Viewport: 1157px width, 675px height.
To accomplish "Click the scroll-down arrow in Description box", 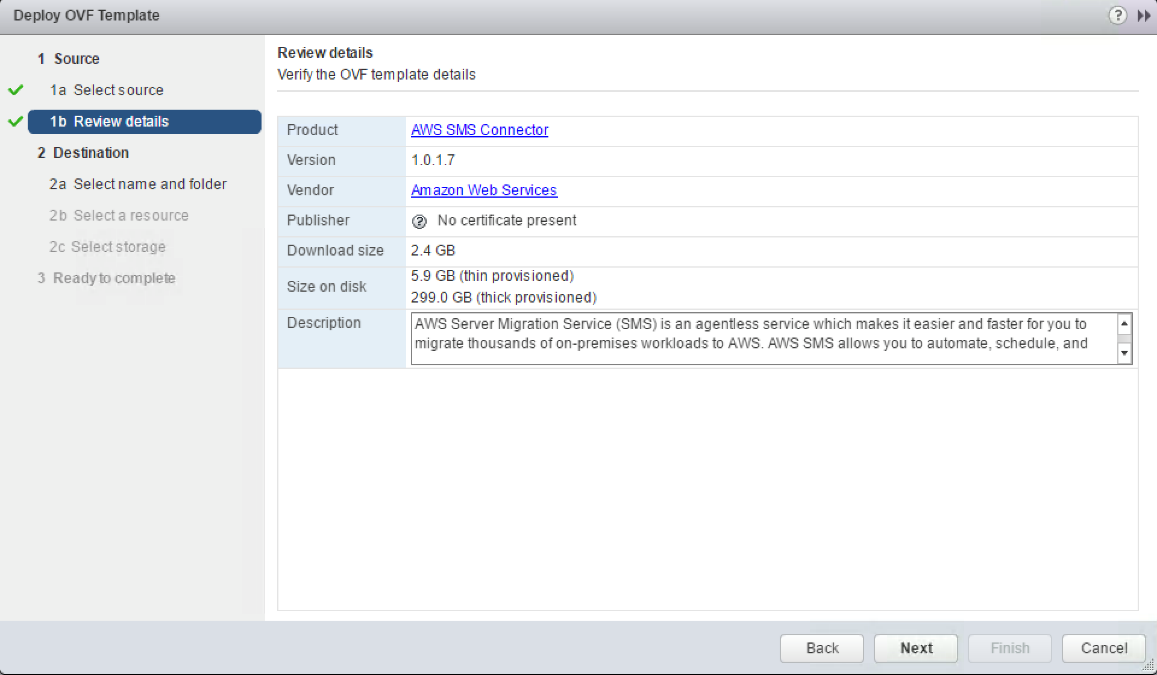I will click(1126, 355).
